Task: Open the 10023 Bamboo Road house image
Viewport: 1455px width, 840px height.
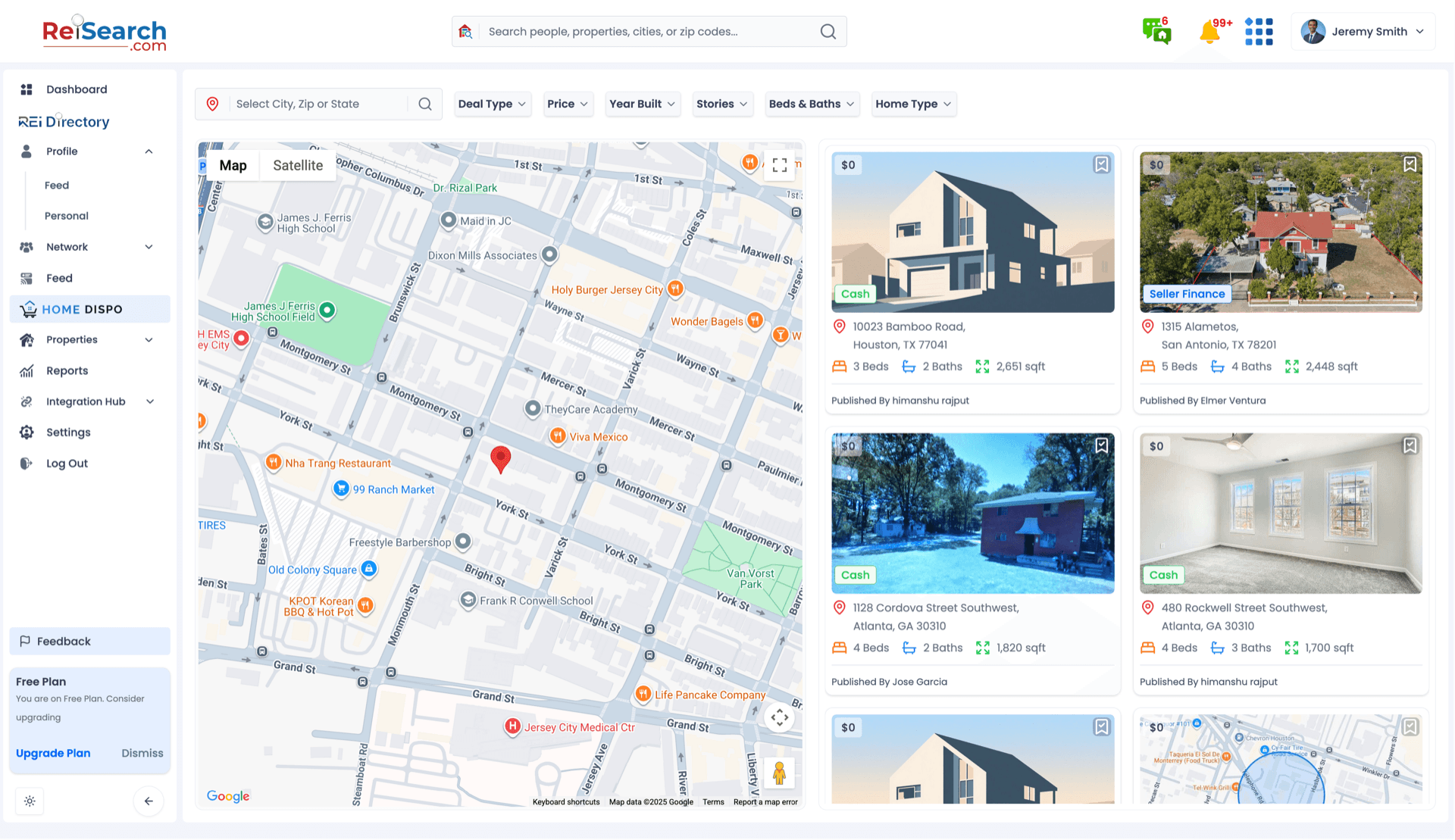Action: [972, 233]
